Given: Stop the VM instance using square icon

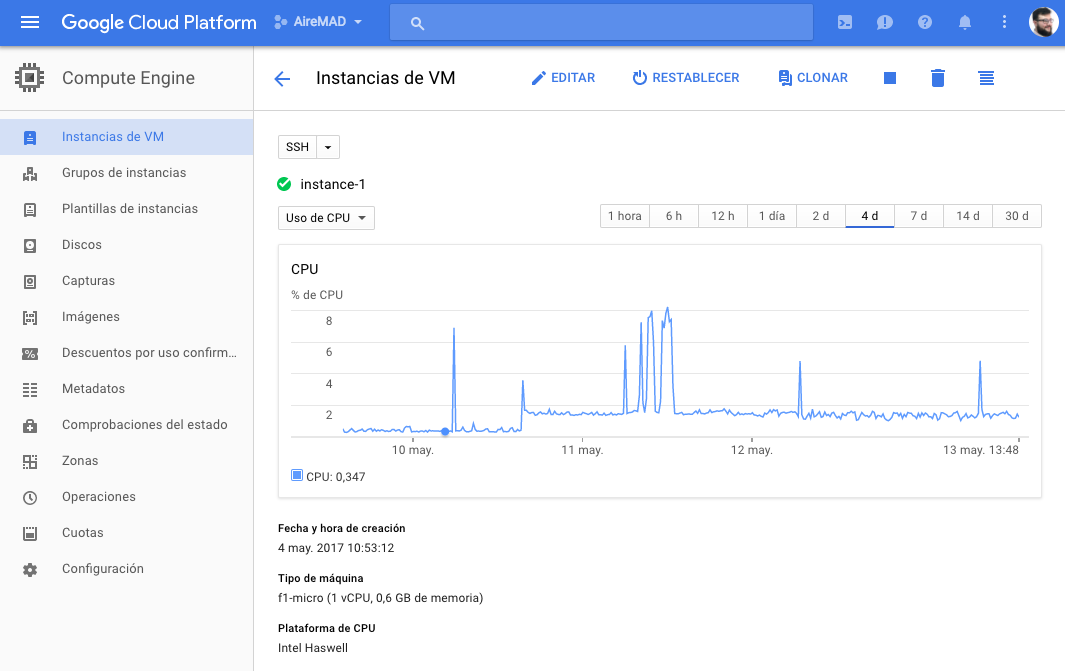Looking at the screenshot, I should 890,78.
